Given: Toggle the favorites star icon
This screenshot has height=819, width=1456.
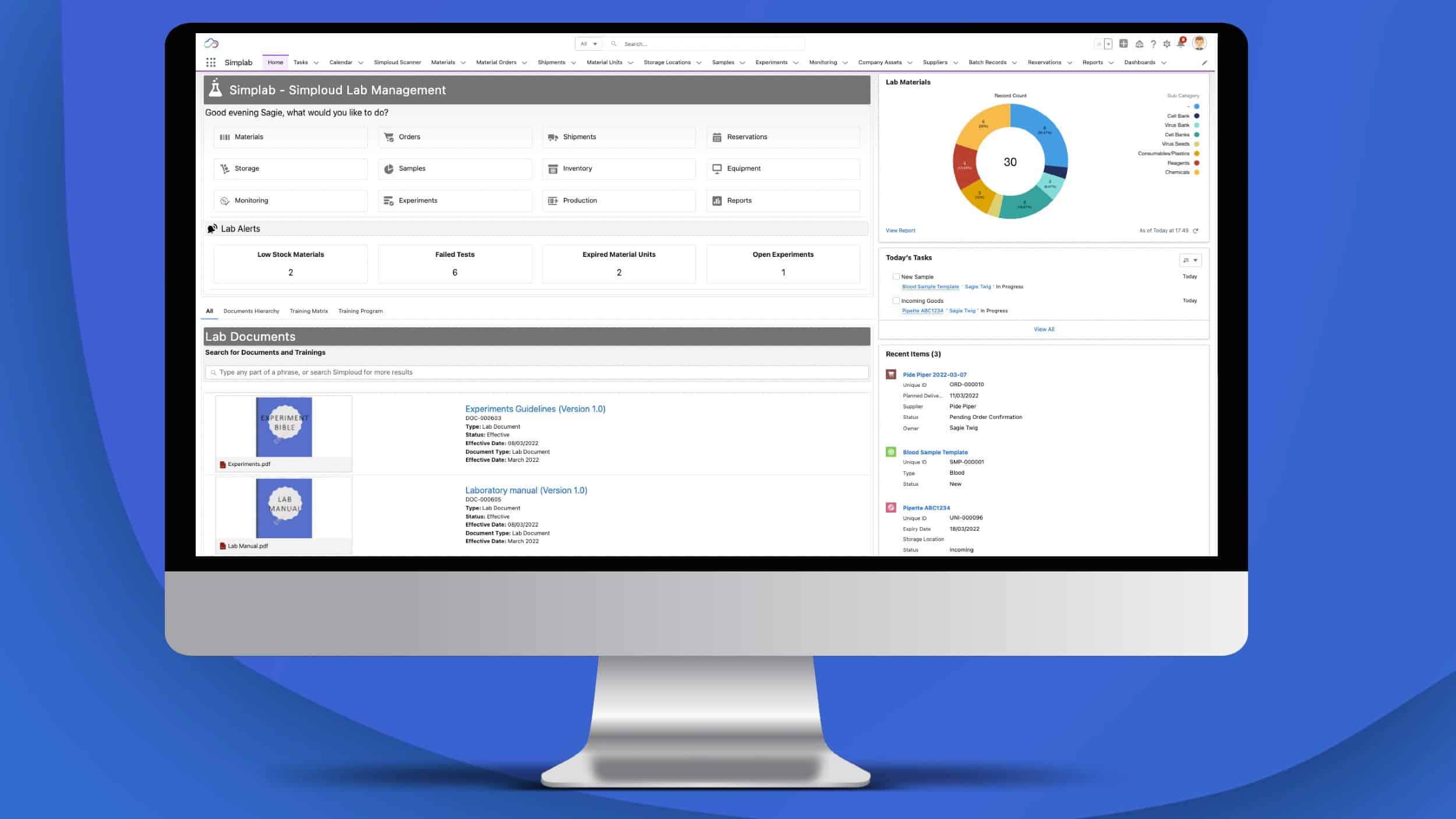Looking at the screenshot, I should point(1098,44).
